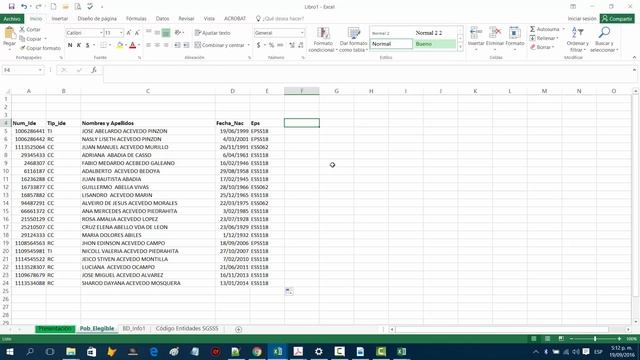Click the Name Box showing F4

point(22,70)
